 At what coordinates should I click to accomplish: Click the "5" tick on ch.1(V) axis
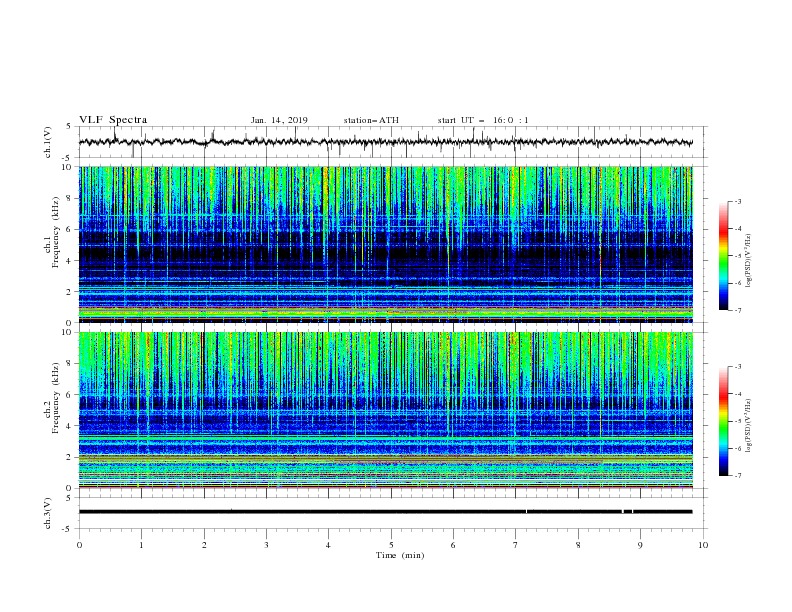tap(70, 126)
